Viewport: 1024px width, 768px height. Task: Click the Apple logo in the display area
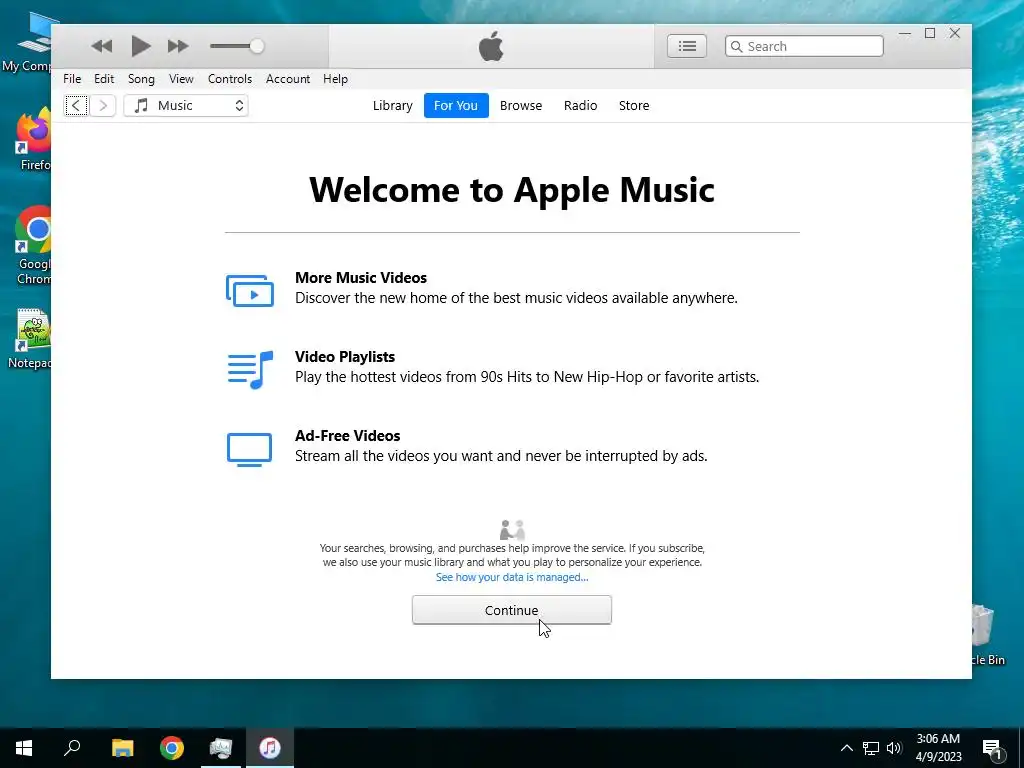(491, 46)
